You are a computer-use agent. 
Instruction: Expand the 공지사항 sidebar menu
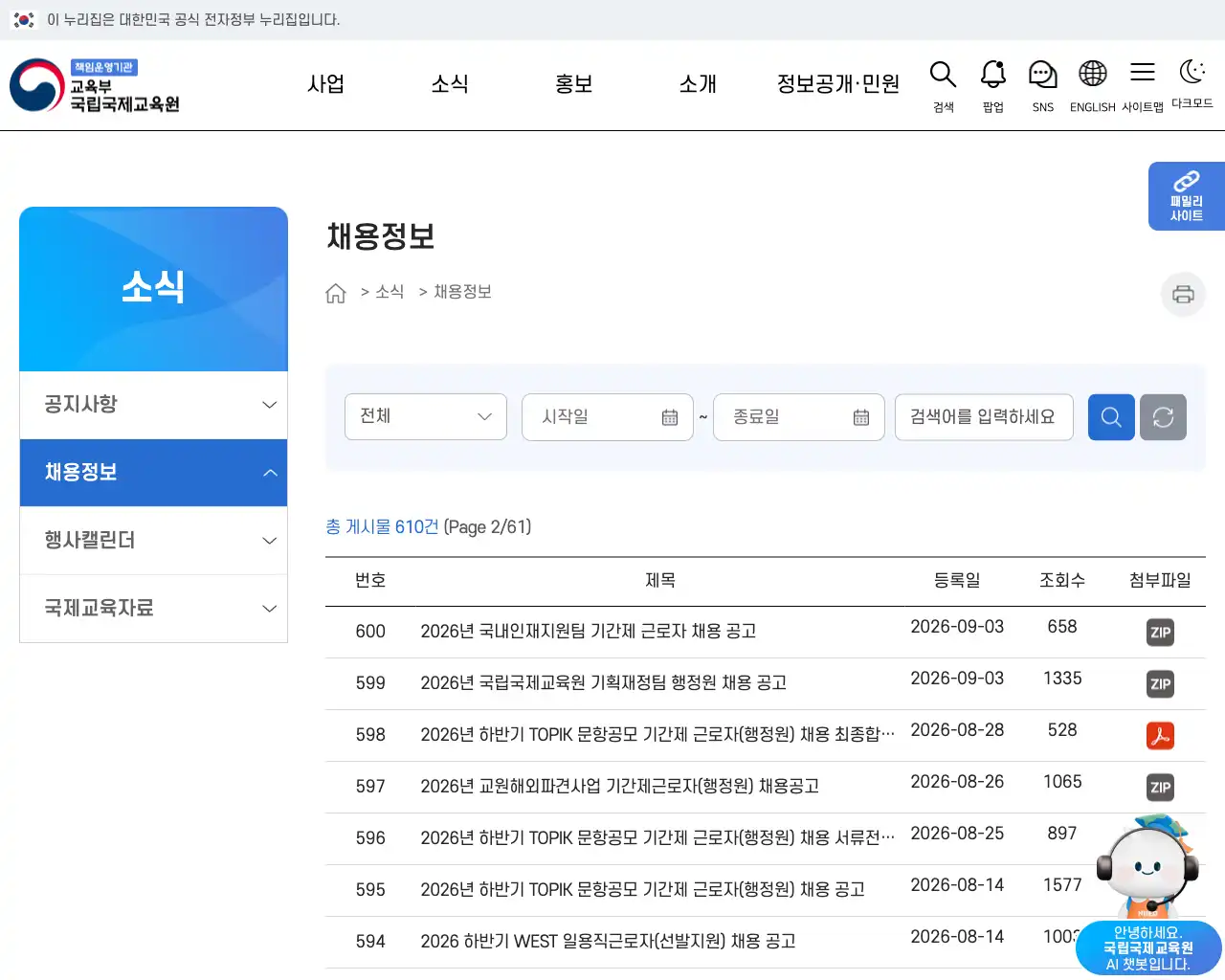(x=153, y=405)
